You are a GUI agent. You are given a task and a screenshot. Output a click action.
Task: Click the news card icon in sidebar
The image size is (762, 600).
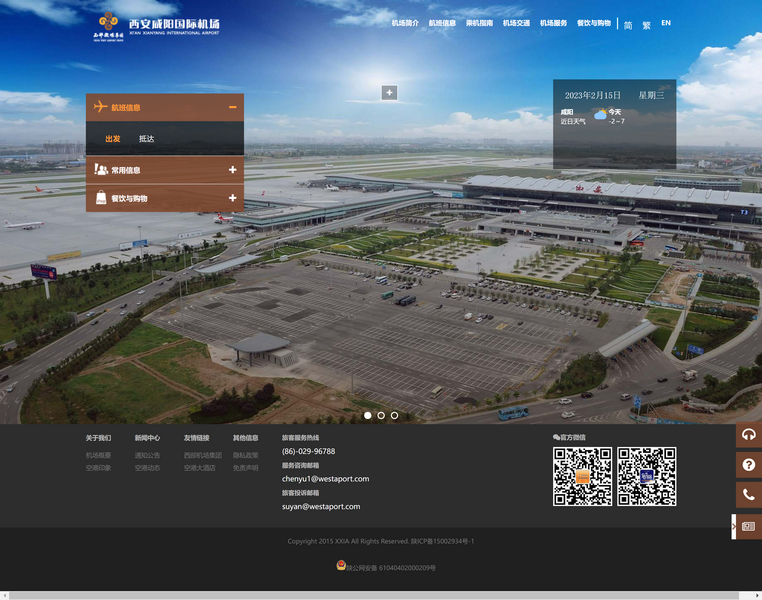[748, 526]
